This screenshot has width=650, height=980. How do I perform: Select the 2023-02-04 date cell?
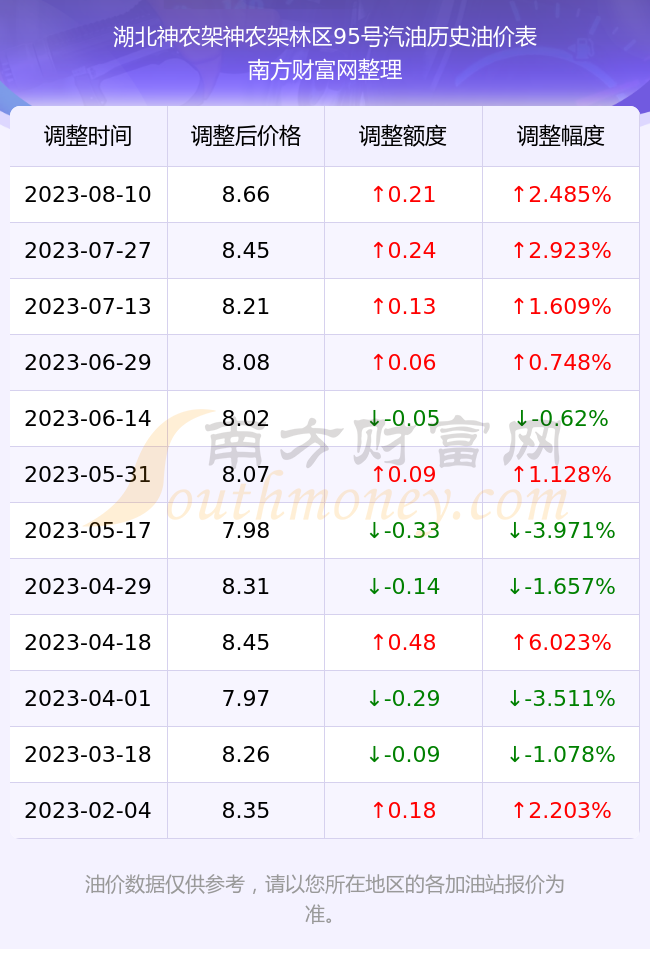click(88, 811)
